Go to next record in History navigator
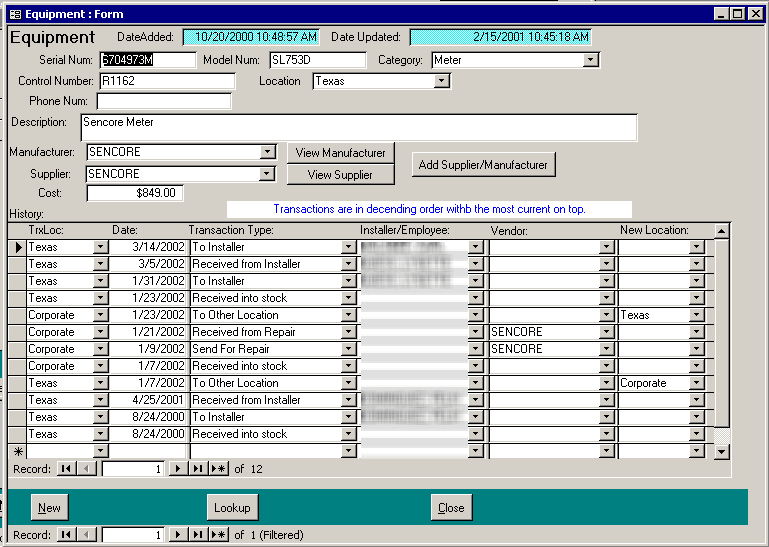This screenshot has width=769, height=547. (178, 468)
